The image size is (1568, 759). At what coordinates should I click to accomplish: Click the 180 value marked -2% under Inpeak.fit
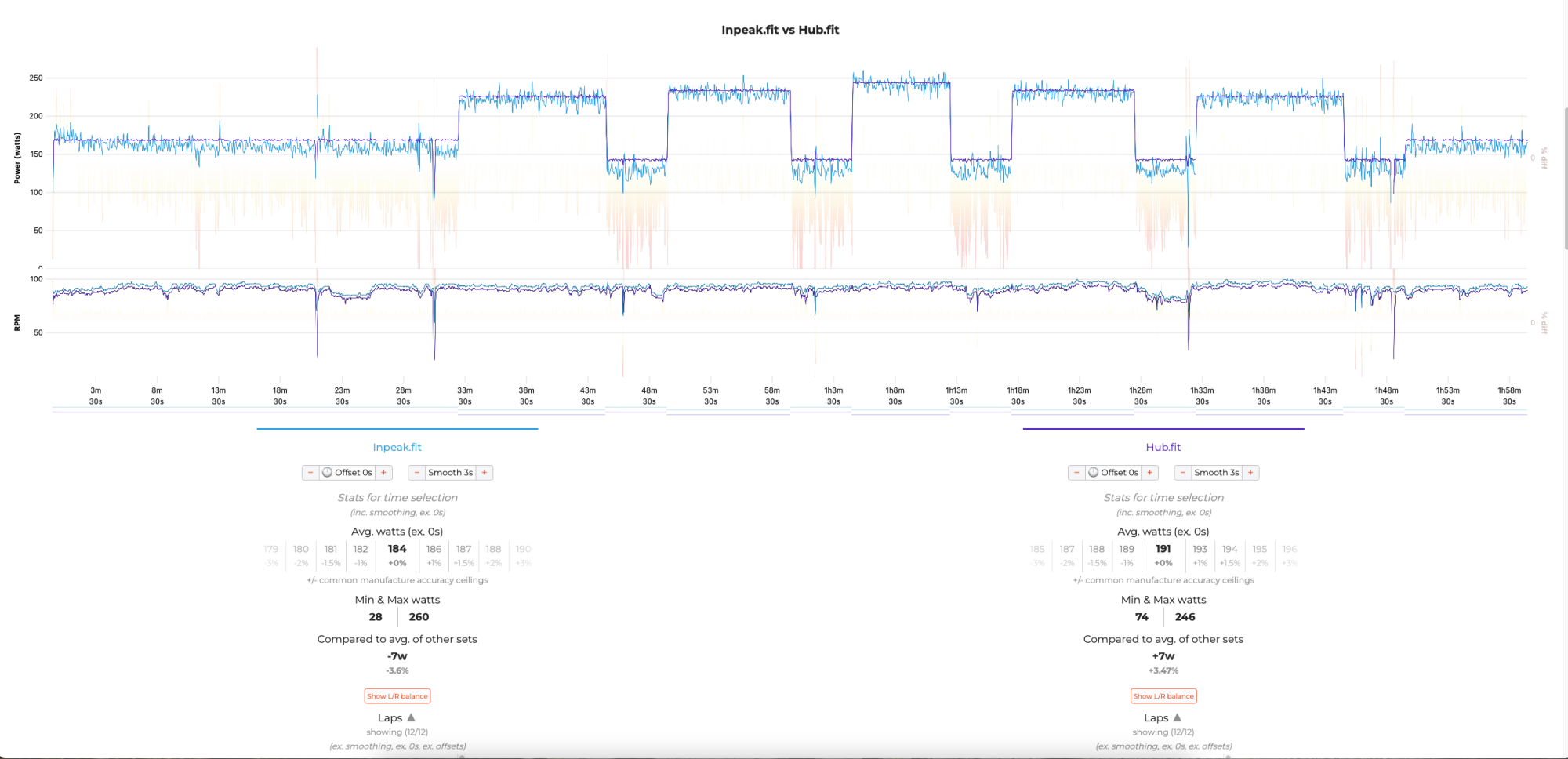301,550
